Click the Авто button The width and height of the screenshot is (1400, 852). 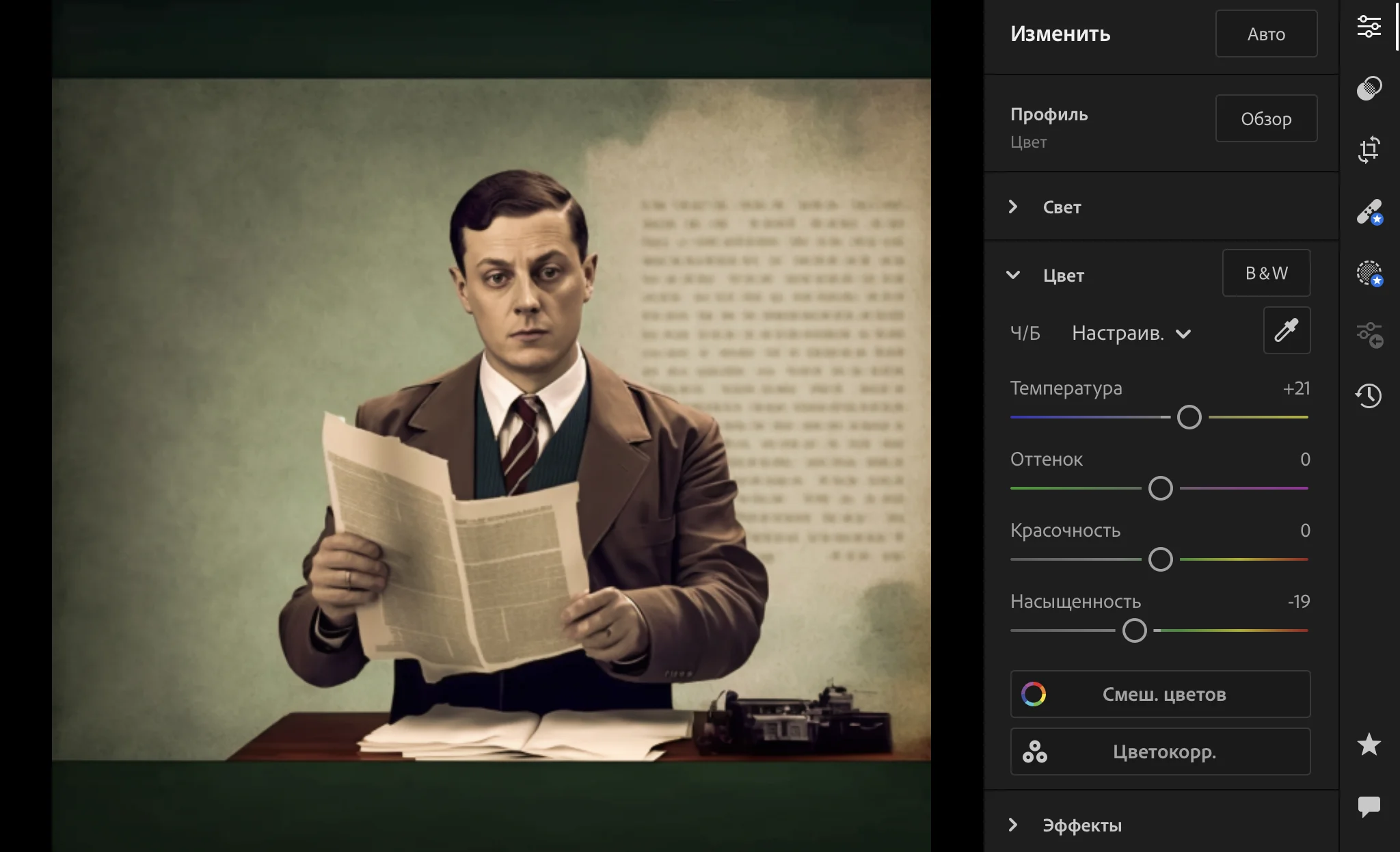(1266, 34)
